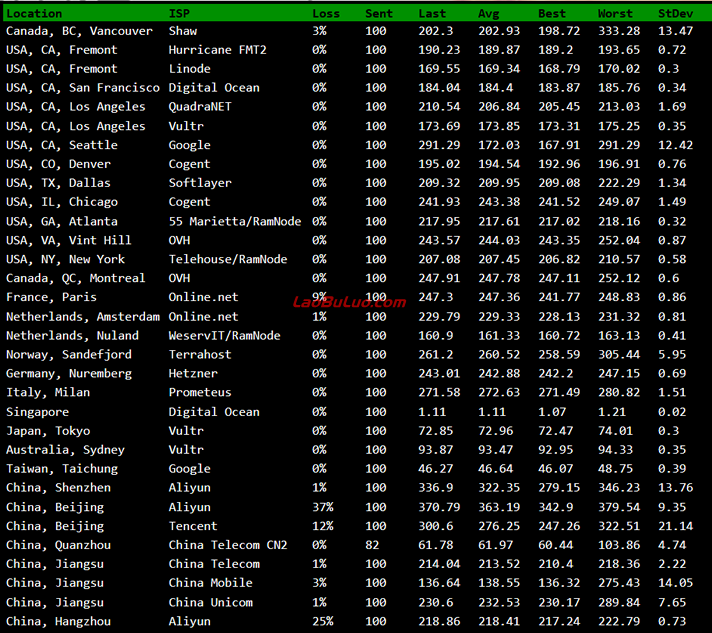Screen dimensions: 712x633
Task: Select USA, CO, Denver location
Action: point(58,164)
